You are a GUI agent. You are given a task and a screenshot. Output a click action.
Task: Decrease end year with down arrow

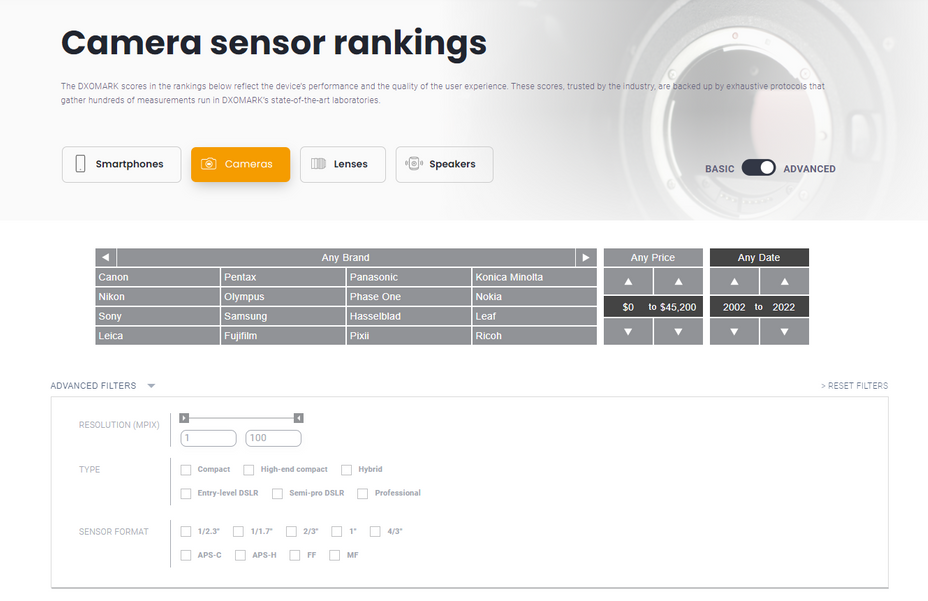(784, 332)
